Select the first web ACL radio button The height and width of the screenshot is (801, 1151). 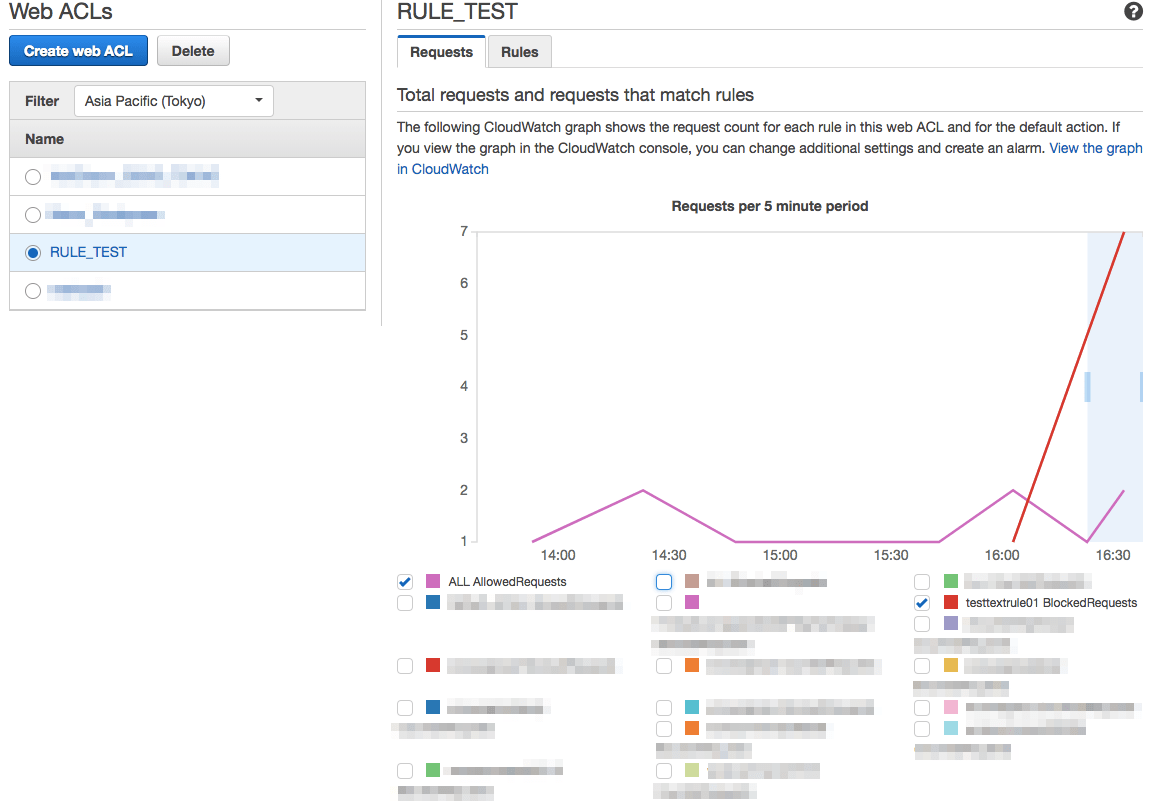click(33, 177)
